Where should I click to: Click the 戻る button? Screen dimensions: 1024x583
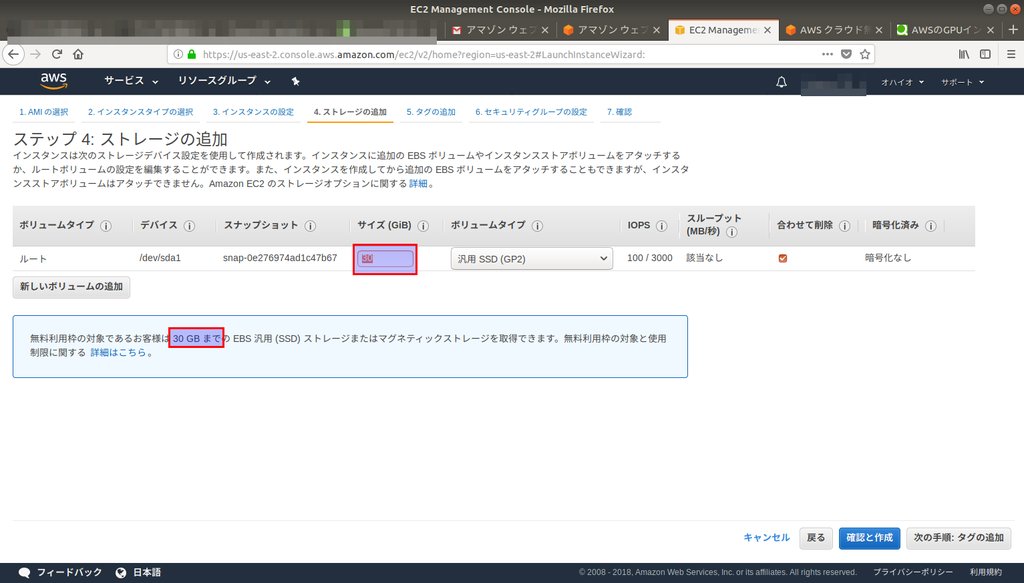point(816,538)
